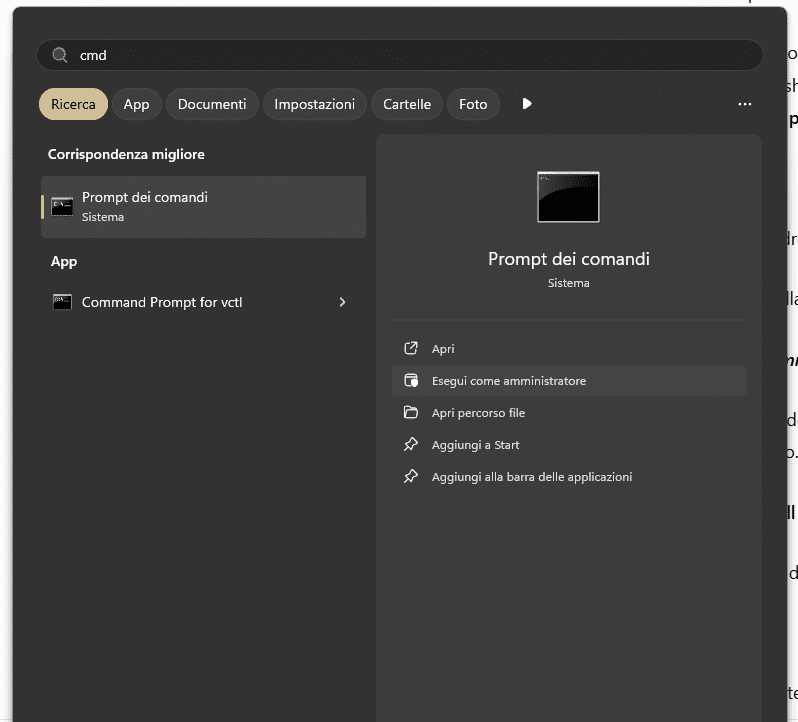This screenshot has width=798, height=722.
Task: Select the Cartelle filter
Action: 407,104
